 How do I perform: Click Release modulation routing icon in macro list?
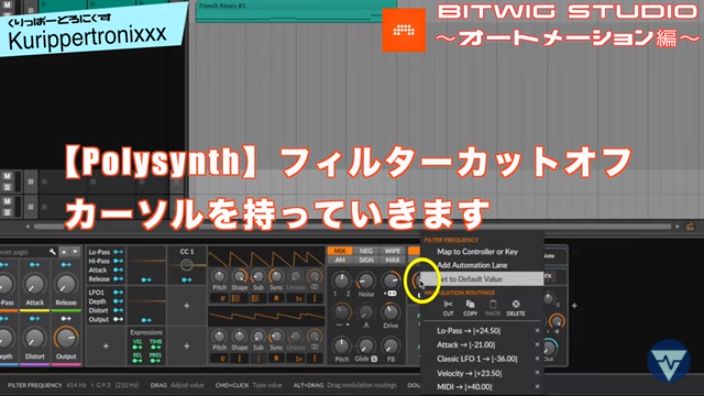point(119,279)
